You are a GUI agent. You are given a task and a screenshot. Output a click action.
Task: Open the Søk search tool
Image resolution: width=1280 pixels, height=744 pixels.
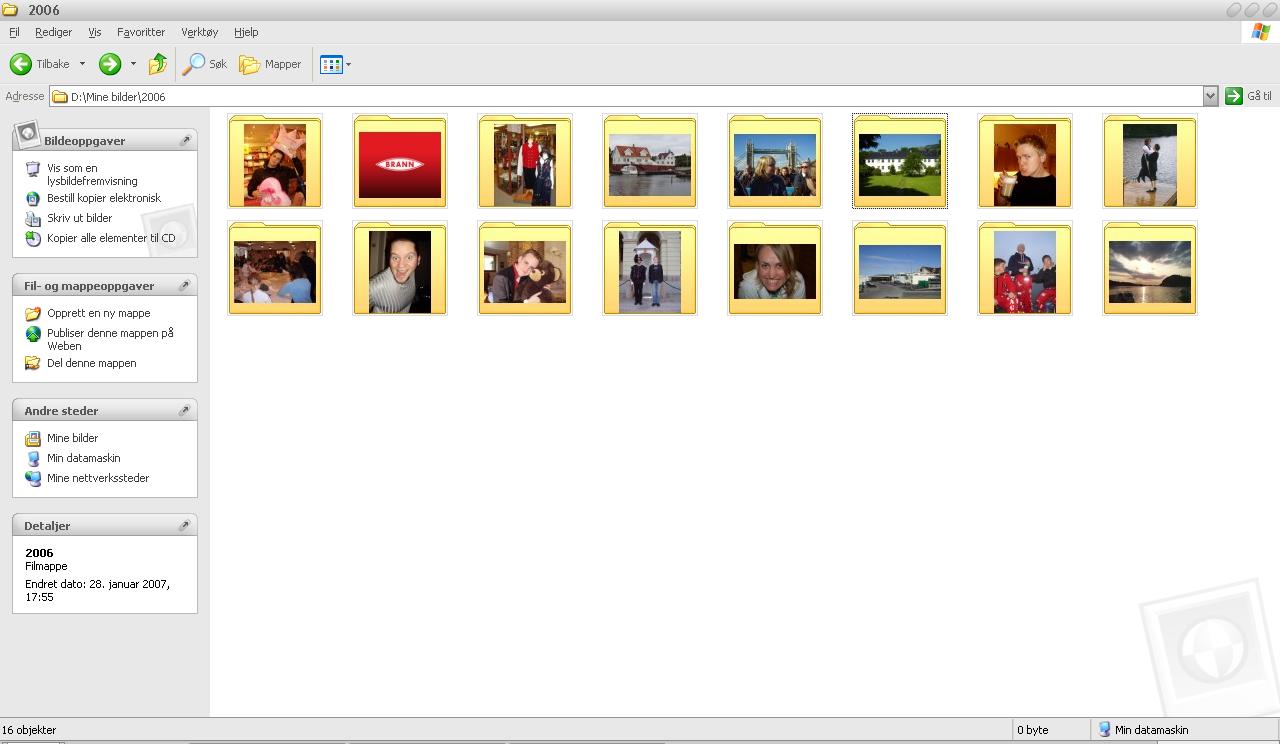[205, 64]
